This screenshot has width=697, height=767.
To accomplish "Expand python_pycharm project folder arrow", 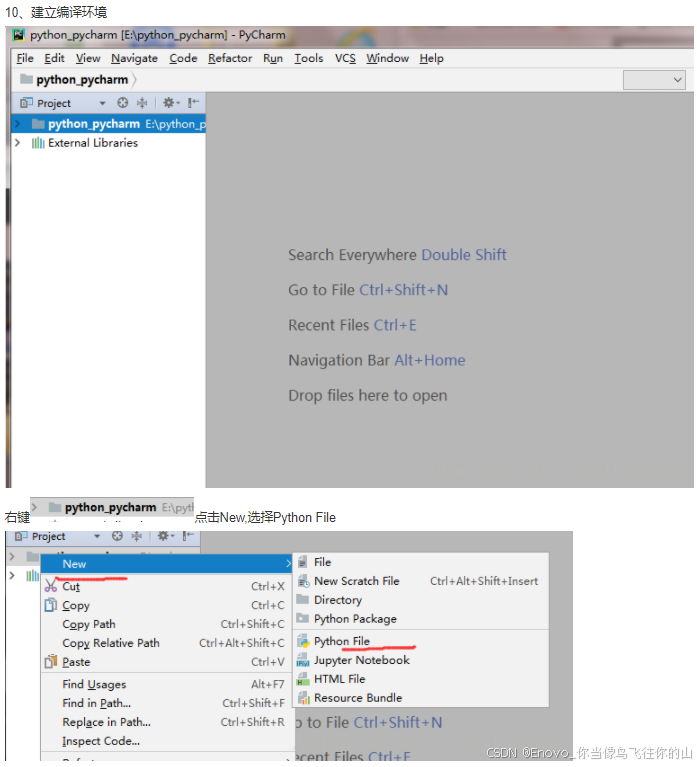I will [x=18, y=124].
